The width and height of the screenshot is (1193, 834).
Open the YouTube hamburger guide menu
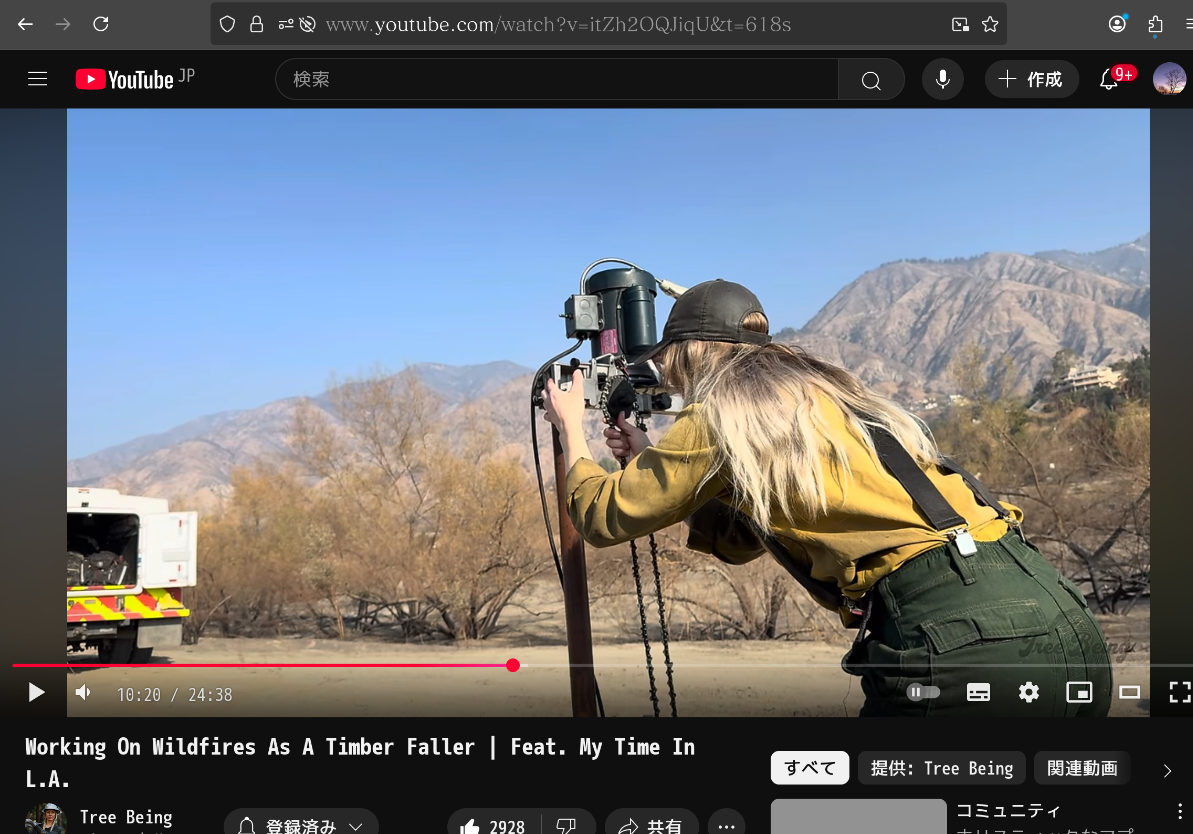point(38,79)
